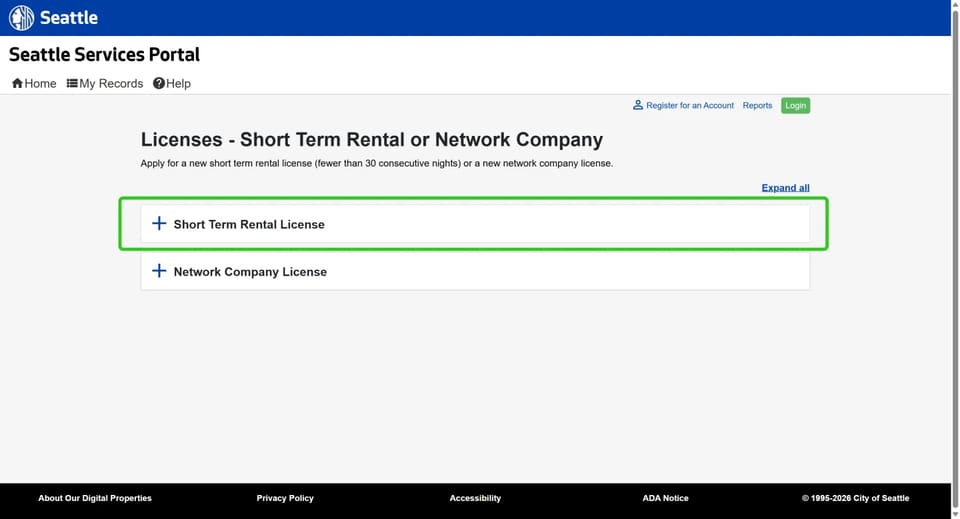Click the Seattle Services Portal title
Image resolution: width=960 pixels, height=519 pixels.
tap(104, 54)
